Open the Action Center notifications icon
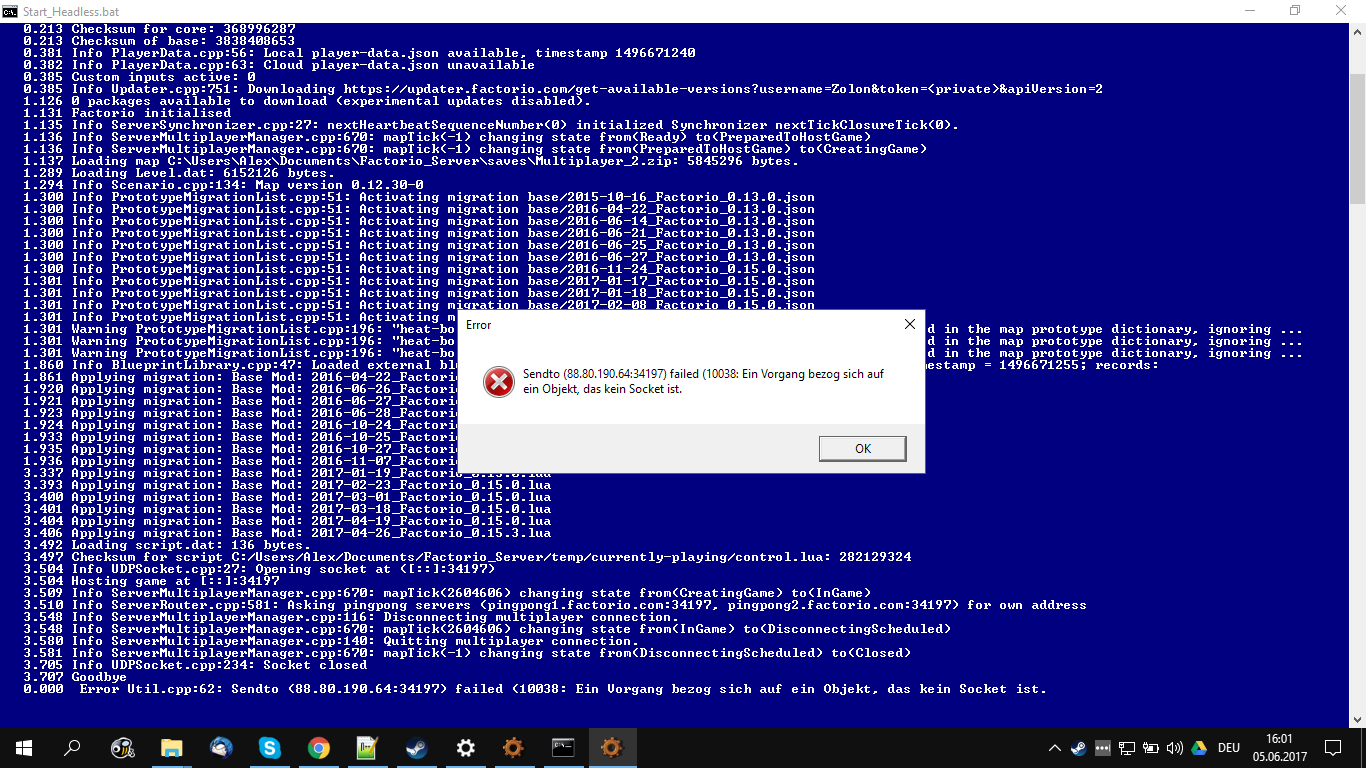 point(1332,748)
